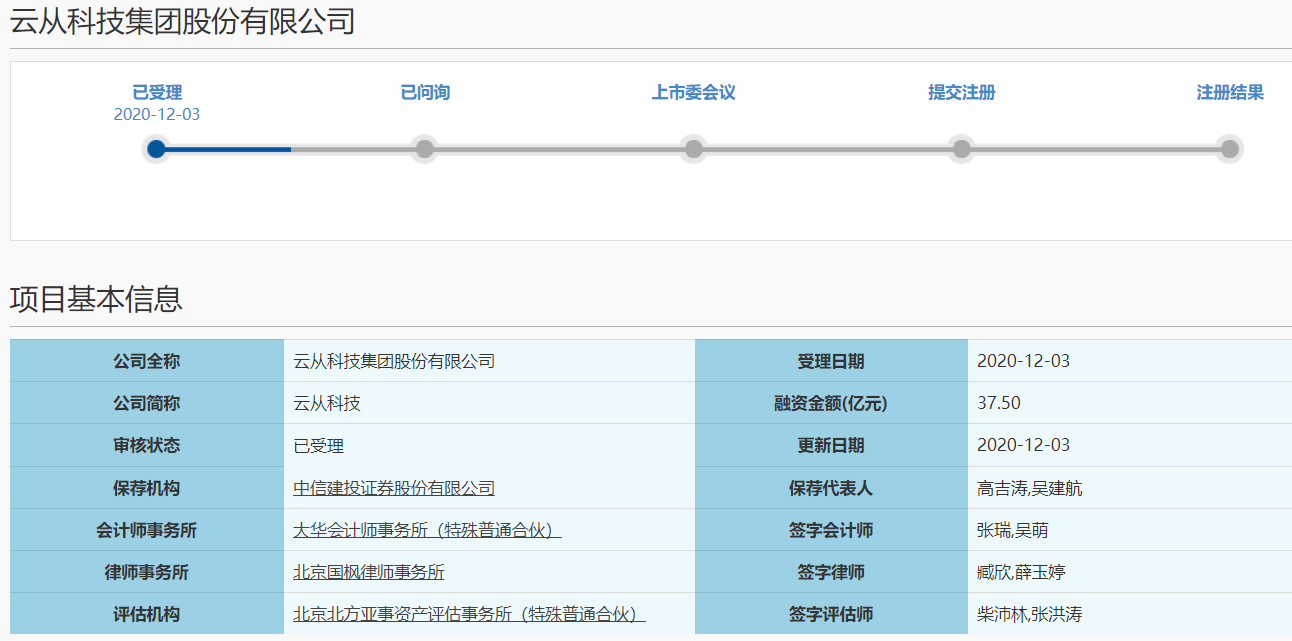Click the company full name value in the table

pos(394,361)
